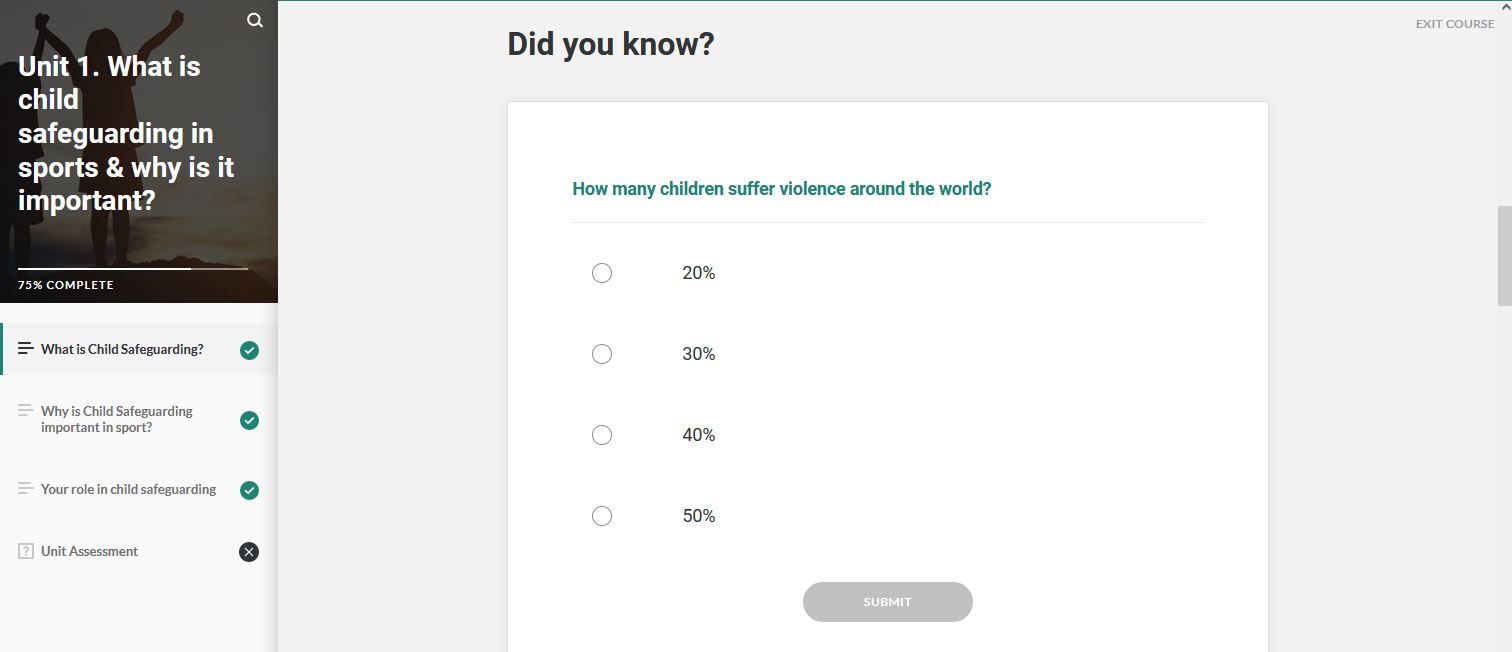Click the scroll up arrow at top right

pyautogui.click(x=1505, y=6)
